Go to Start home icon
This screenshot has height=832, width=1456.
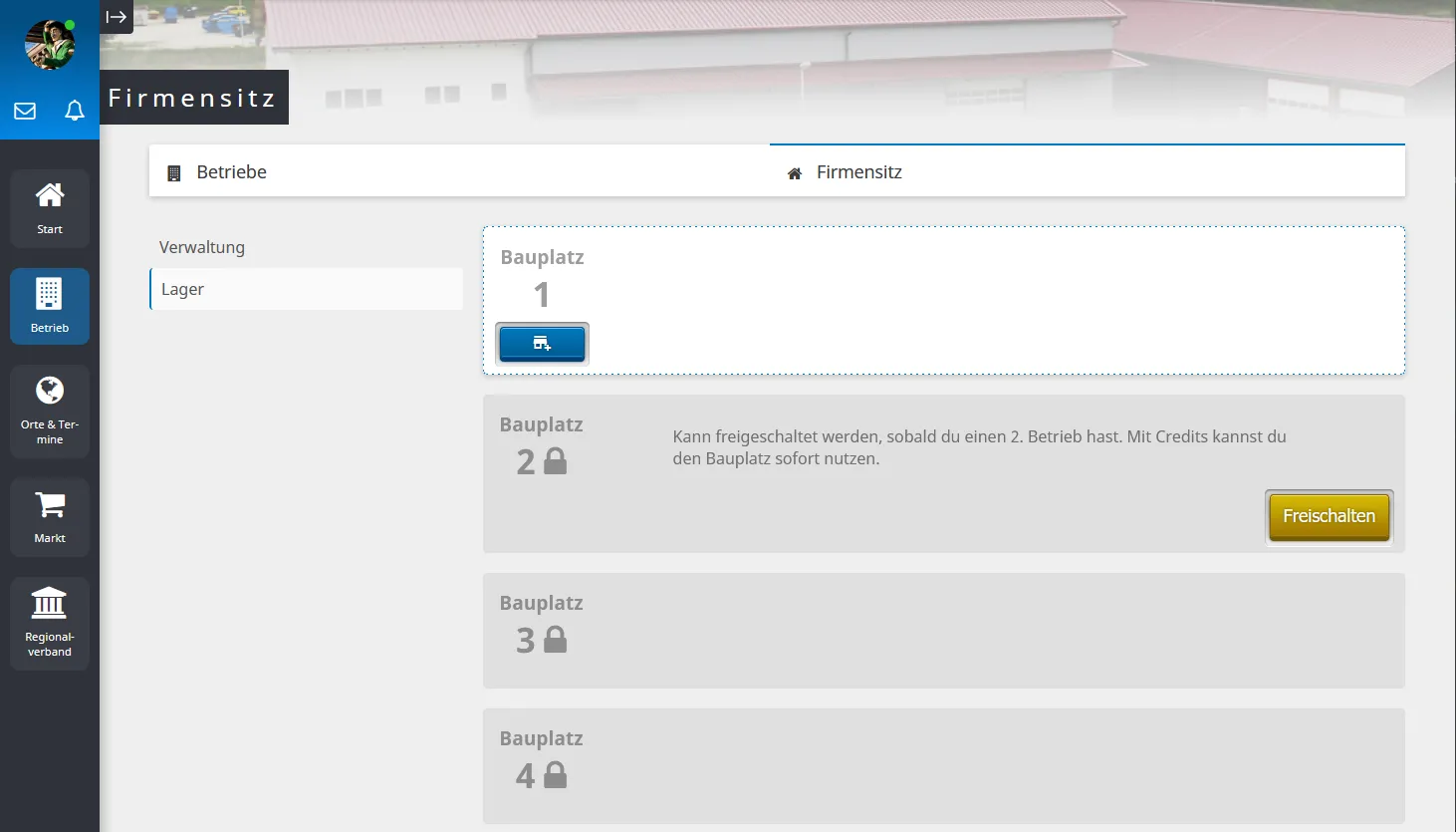click(50, 207)
